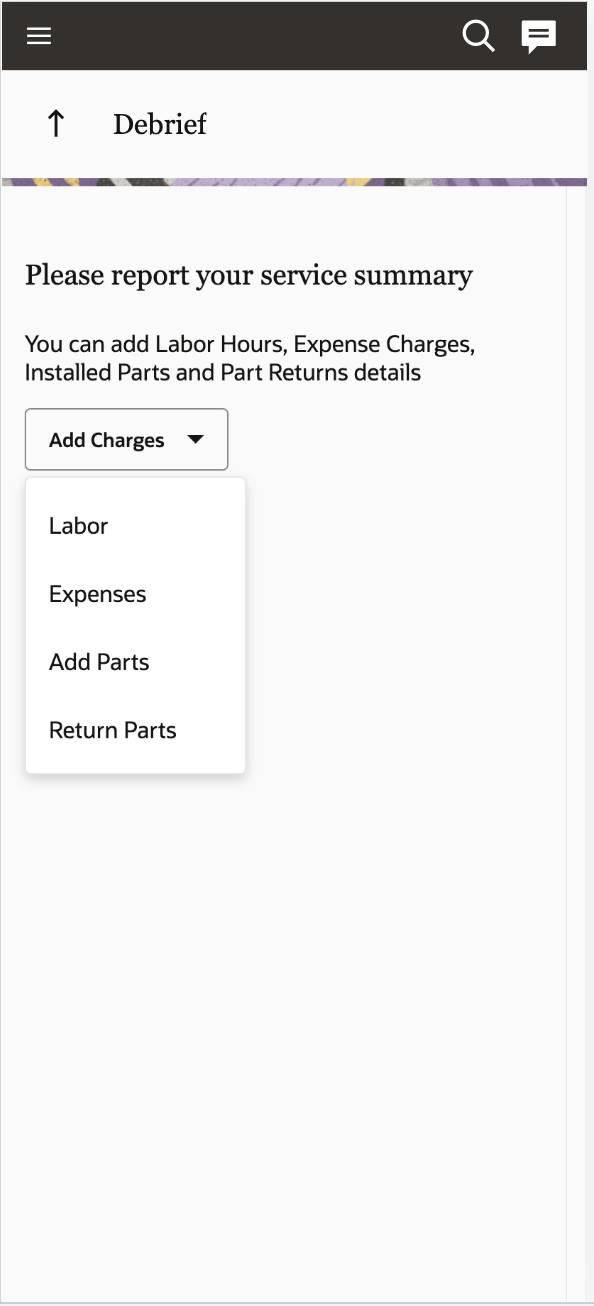Go back using the up arrow
The image size is (594, 1306).
tap(56, 124)
